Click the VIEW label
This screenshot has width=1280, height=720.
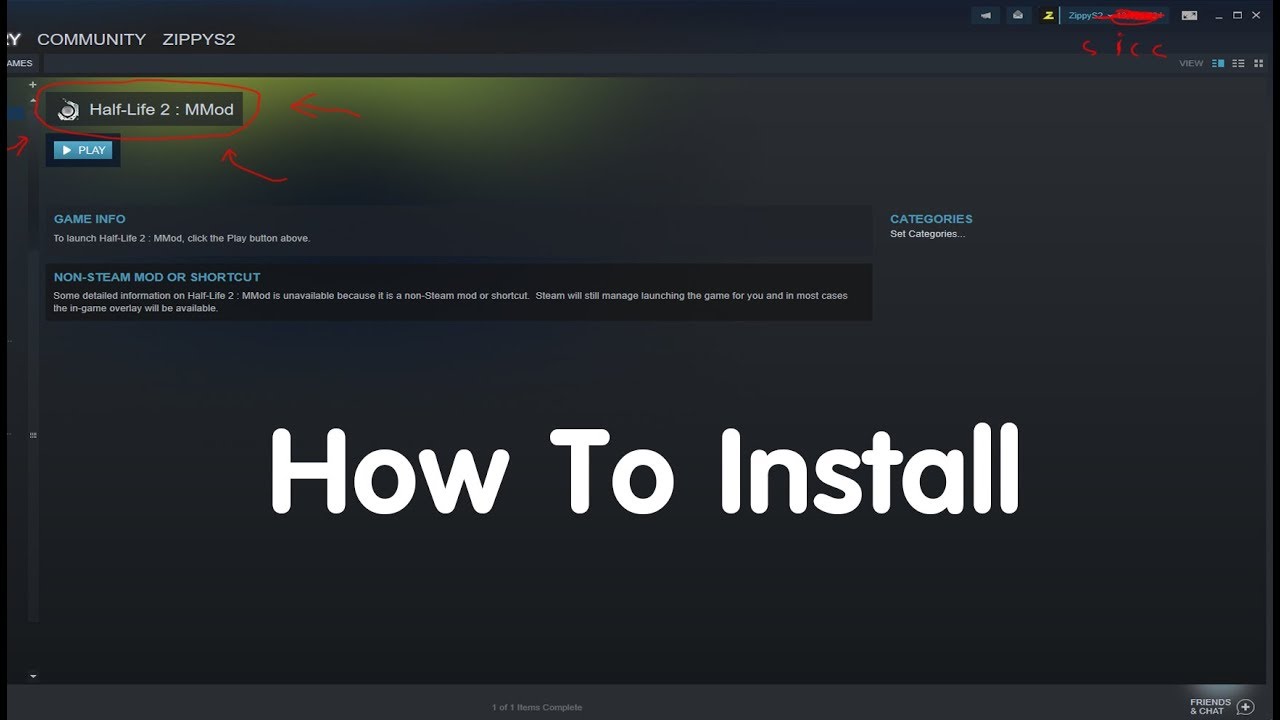click(x=1191, y=63)
